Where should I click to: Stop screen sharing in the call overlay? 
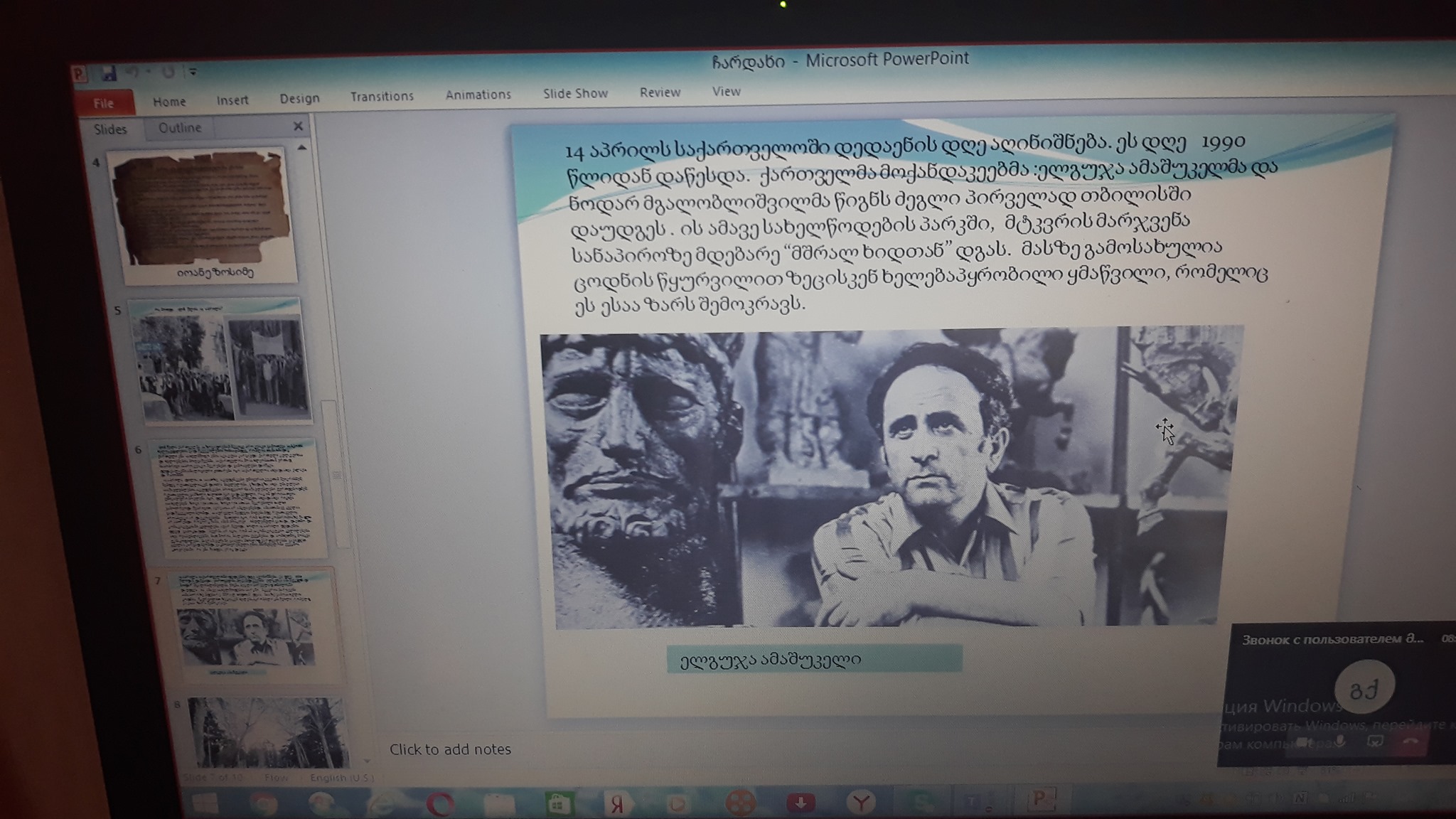click(1376, 741)
